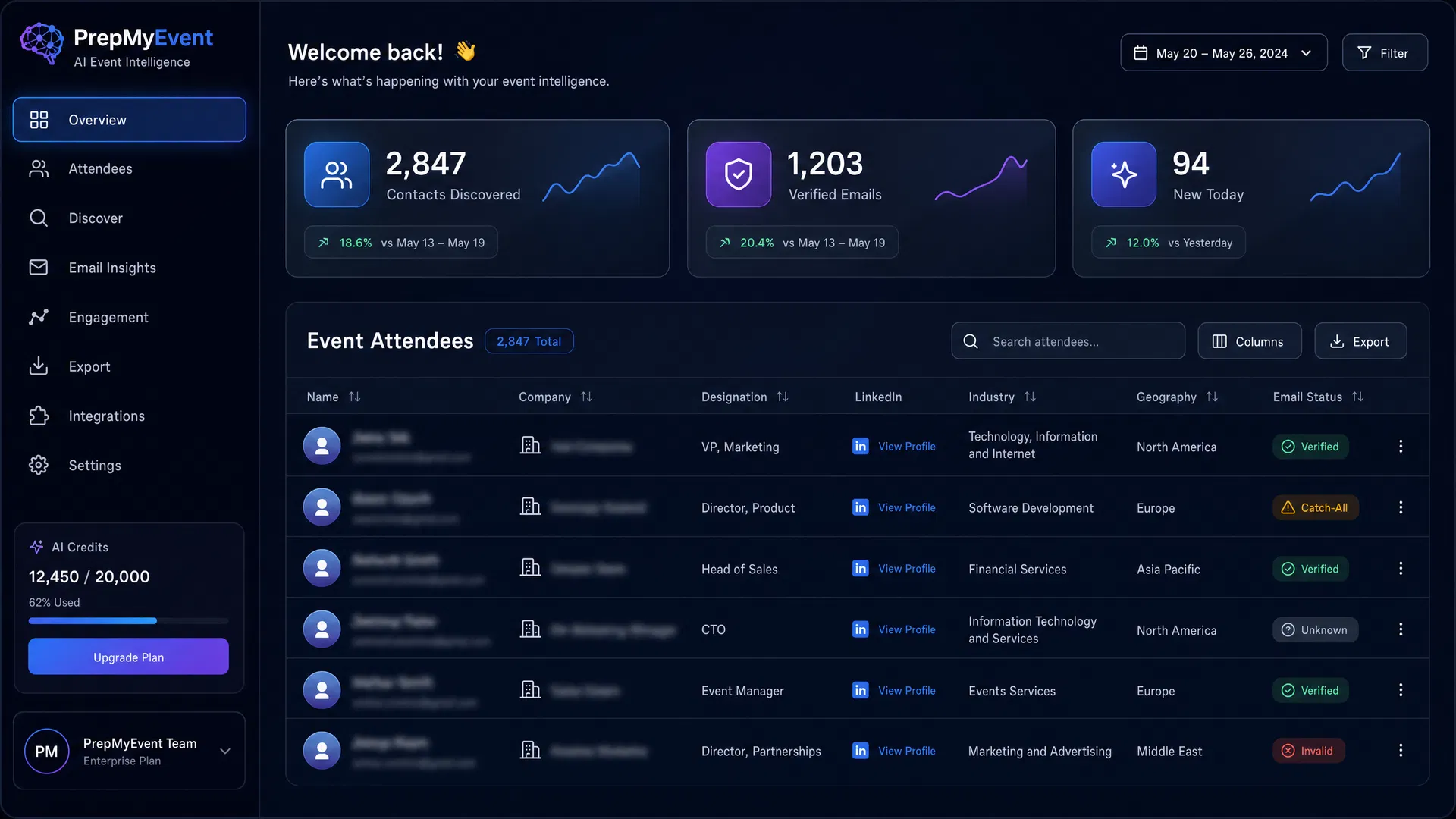Click the Verified Emails trend chart
The height and width of the screenshot is (819, 1456).
tap(981, 177)
